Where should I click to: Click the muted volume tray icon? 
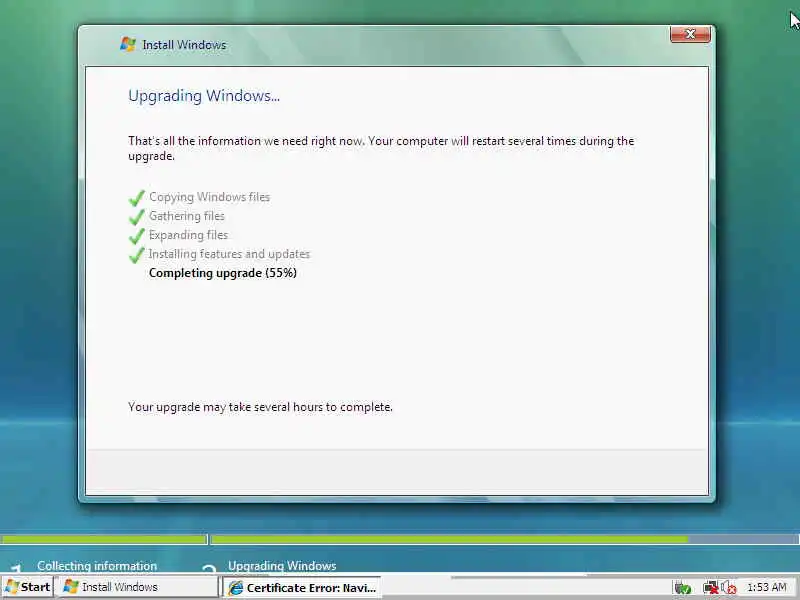coord(729,588)
